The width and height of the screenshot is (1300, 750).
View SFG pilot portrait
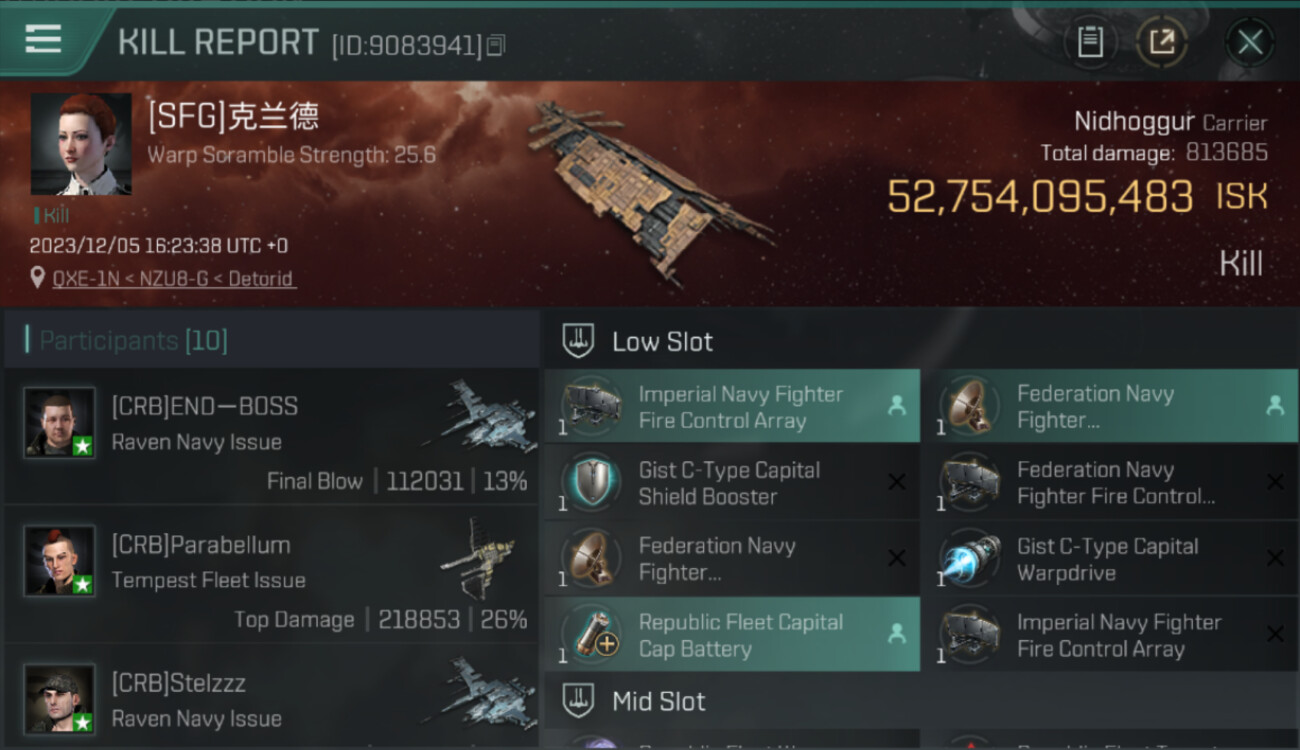coord(81,144)
